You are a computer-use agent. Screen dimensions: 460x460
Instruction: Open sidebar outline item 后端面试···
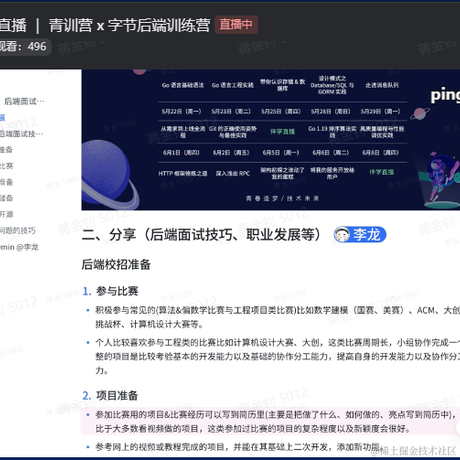tap(24, 101)
